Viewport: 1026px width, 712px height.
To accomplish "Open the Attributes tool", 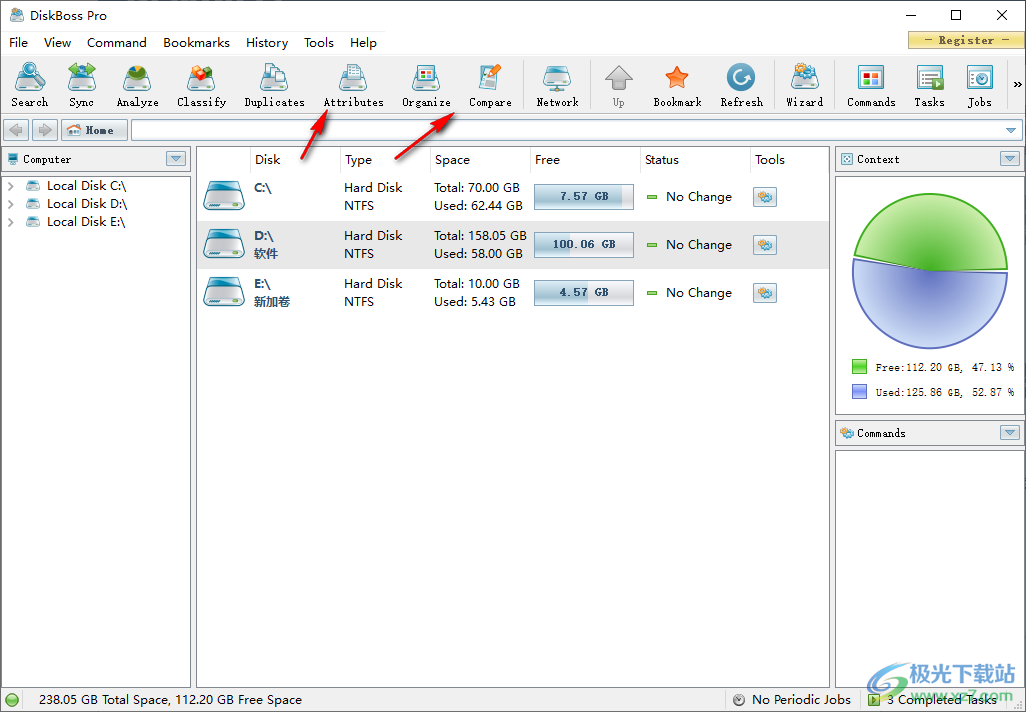I will [x=353, y=85].
